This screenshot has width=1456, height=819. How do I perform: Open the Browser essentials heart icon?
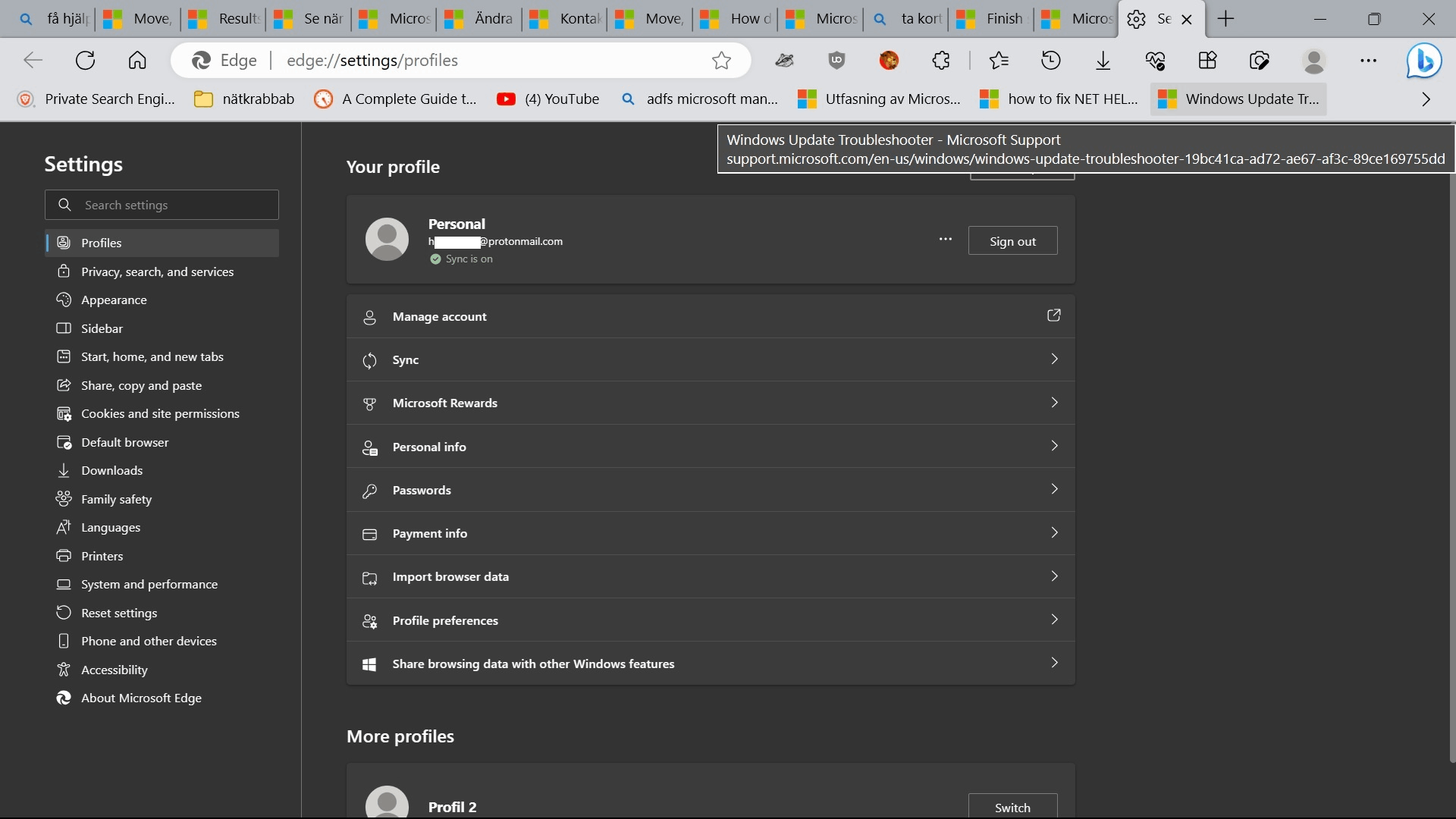point(1155,61)
